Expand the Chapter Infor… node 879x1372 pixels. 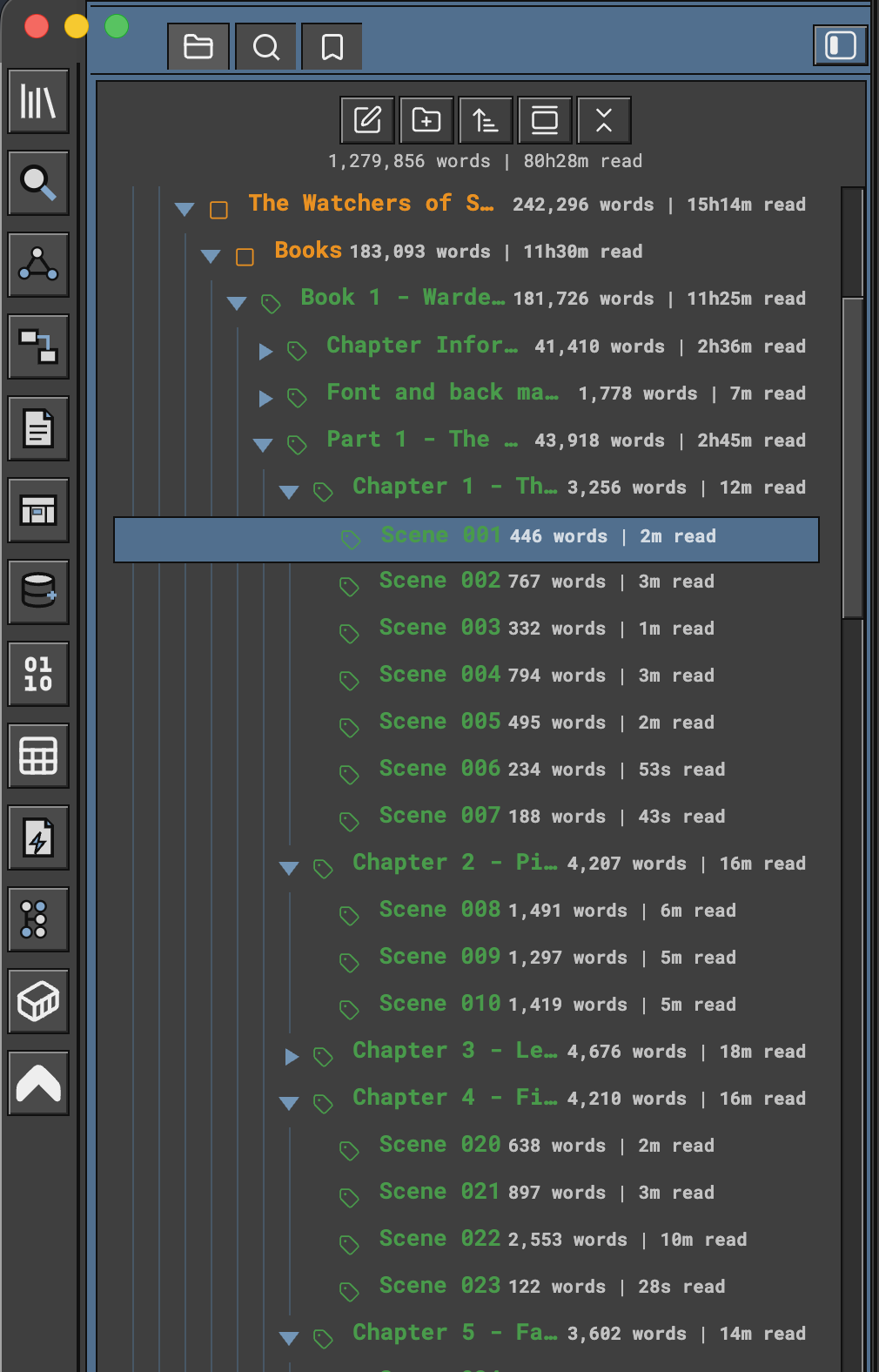click(265, 351)
